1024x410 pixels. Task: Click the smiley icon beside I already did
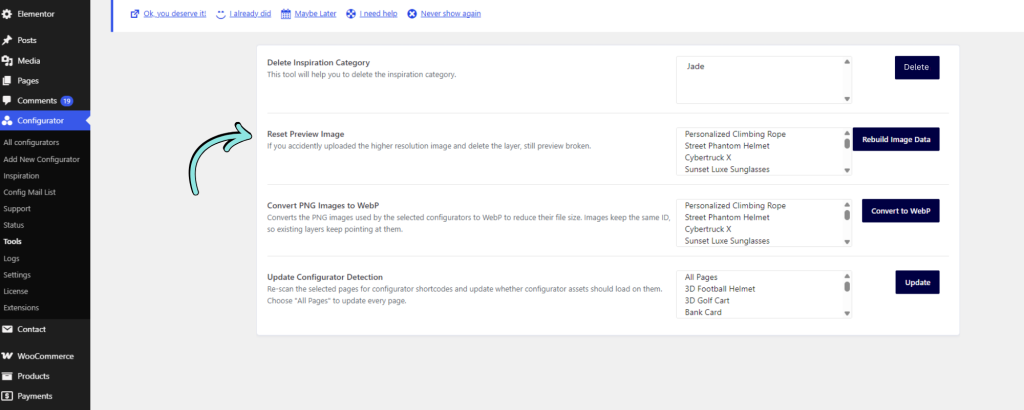point(221,14)
